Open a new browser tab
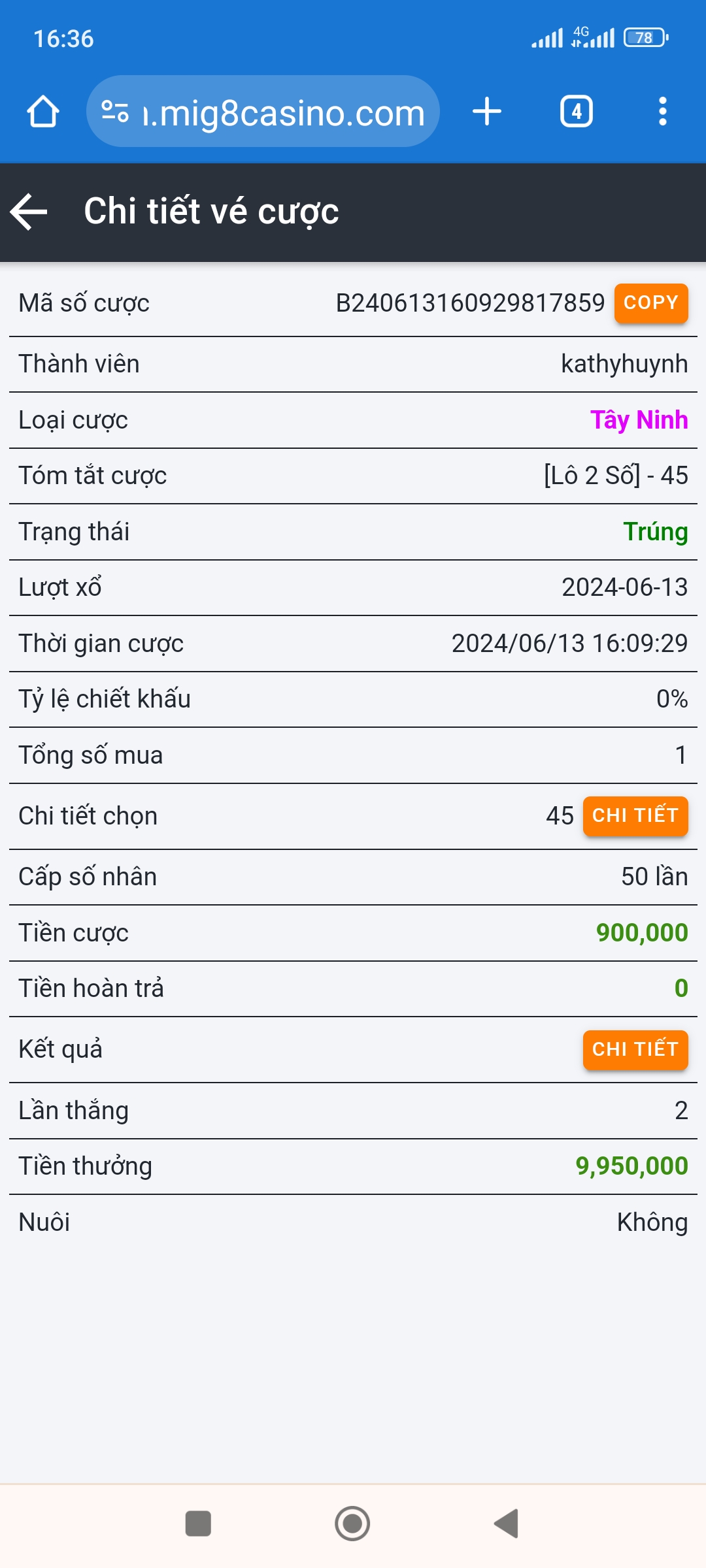Screen dimensions: 706x1568 point(487,112)
